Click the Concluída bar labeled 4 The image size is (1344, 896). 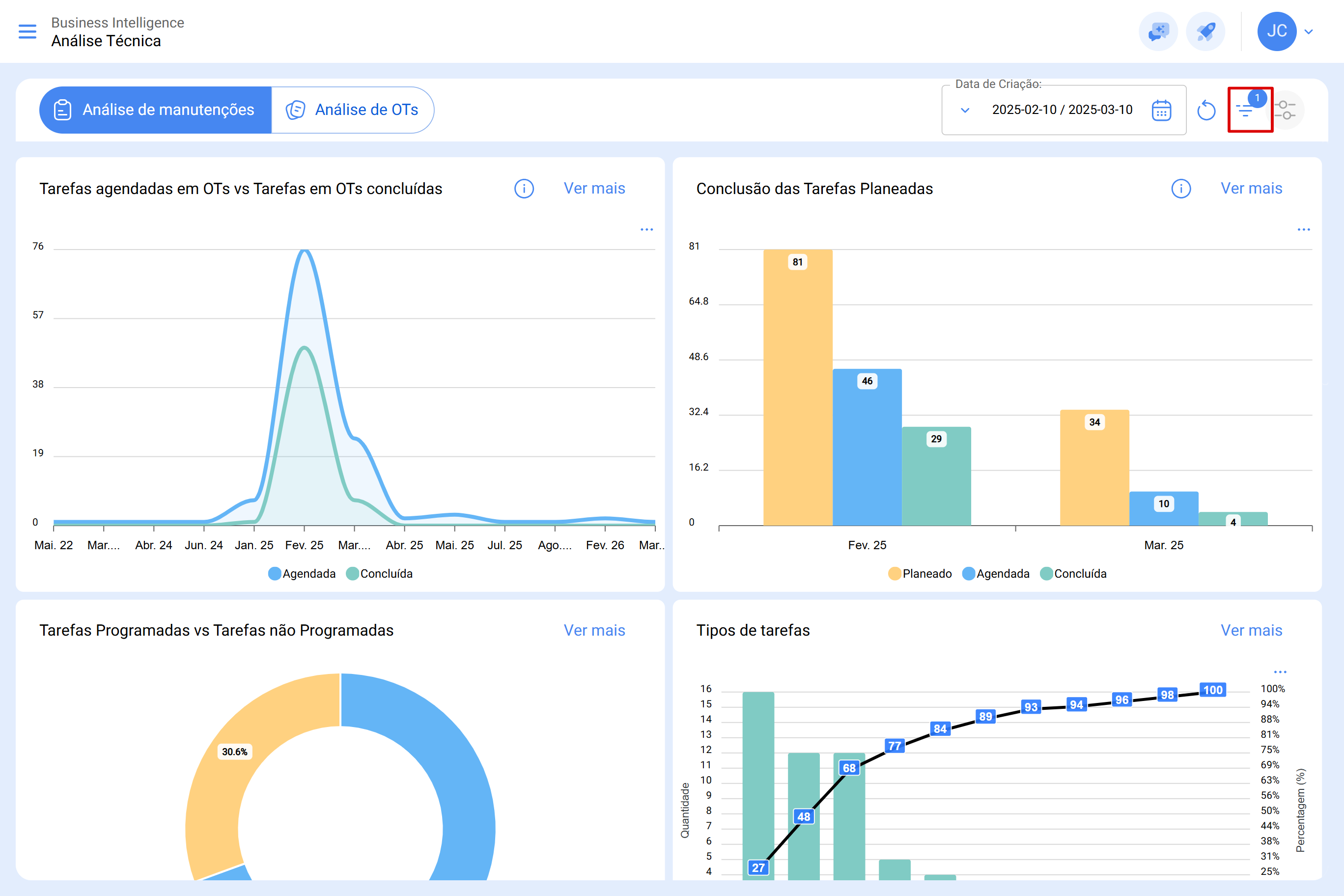[1233, 519]
